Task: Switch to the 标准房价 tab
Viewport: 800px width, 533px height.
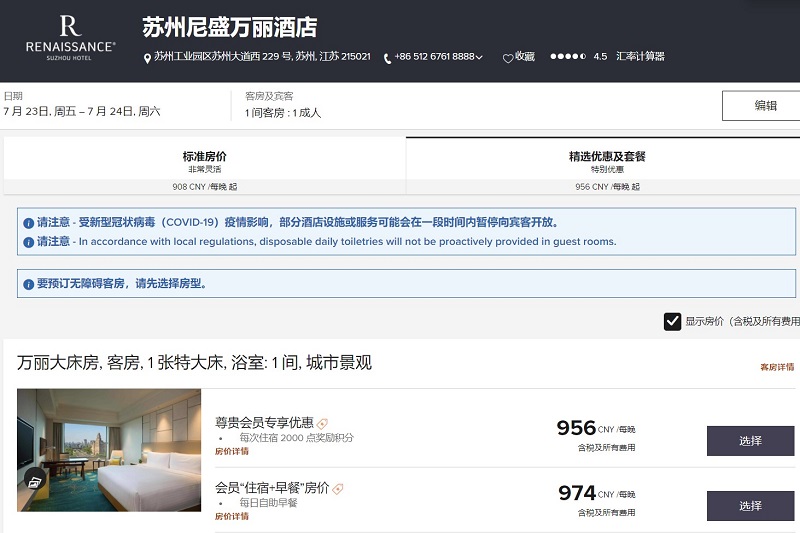Action: click(x=205, y=166)
